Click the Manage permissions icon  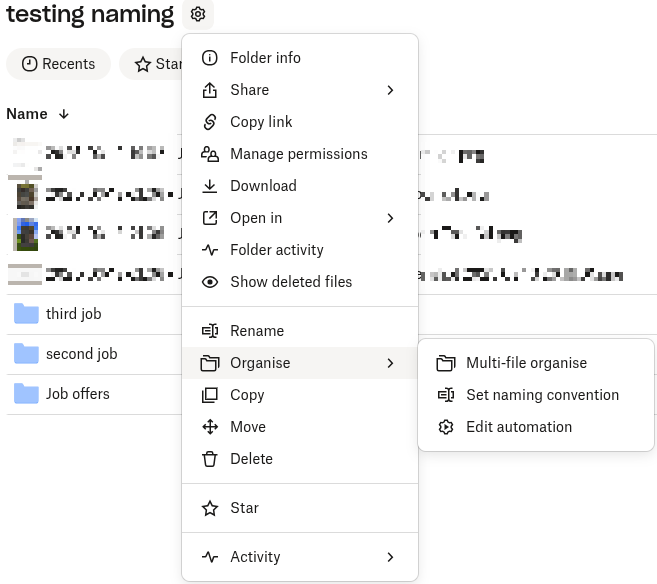pos(210,154)
